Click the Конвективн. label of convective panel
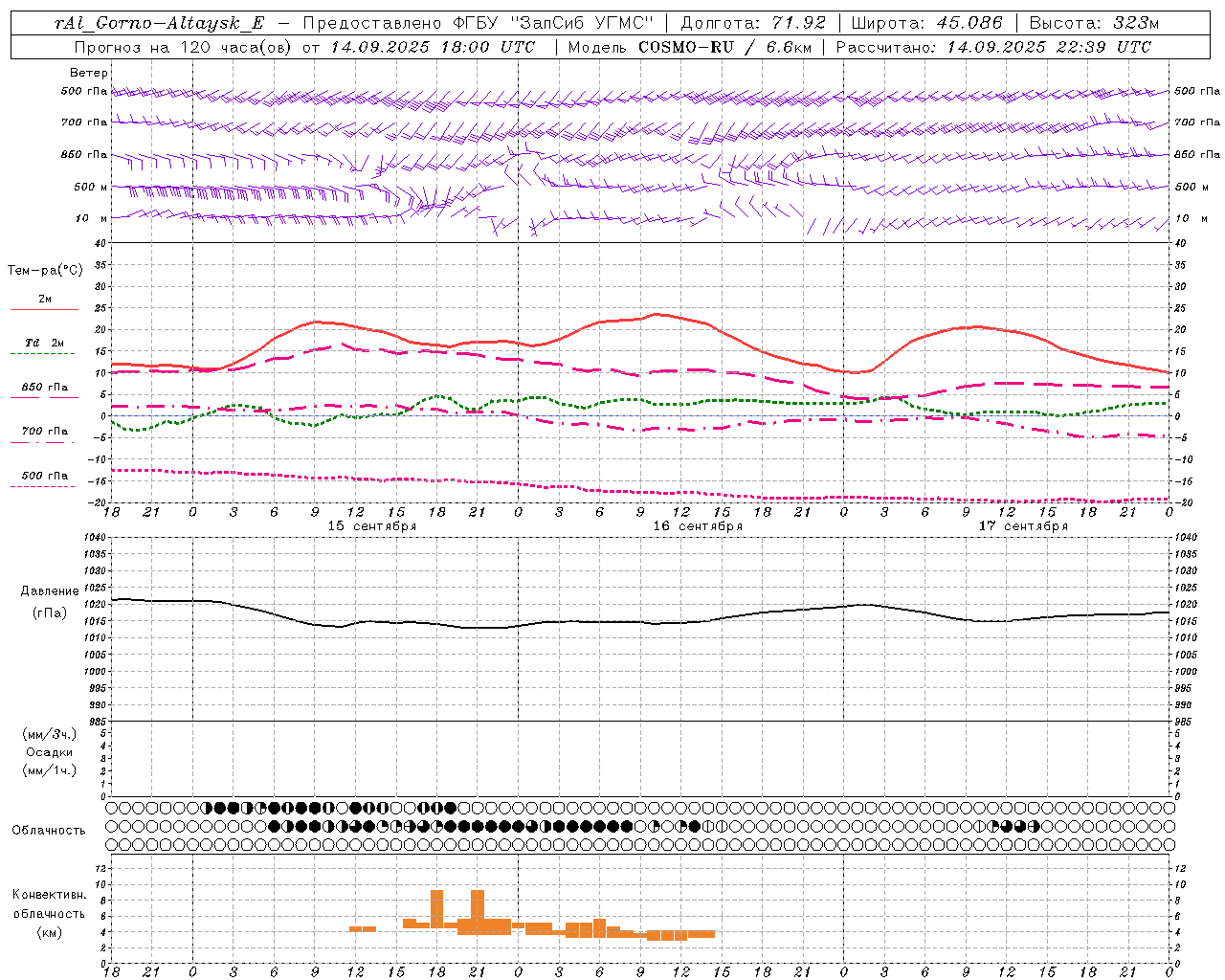 tap(50, 895)
